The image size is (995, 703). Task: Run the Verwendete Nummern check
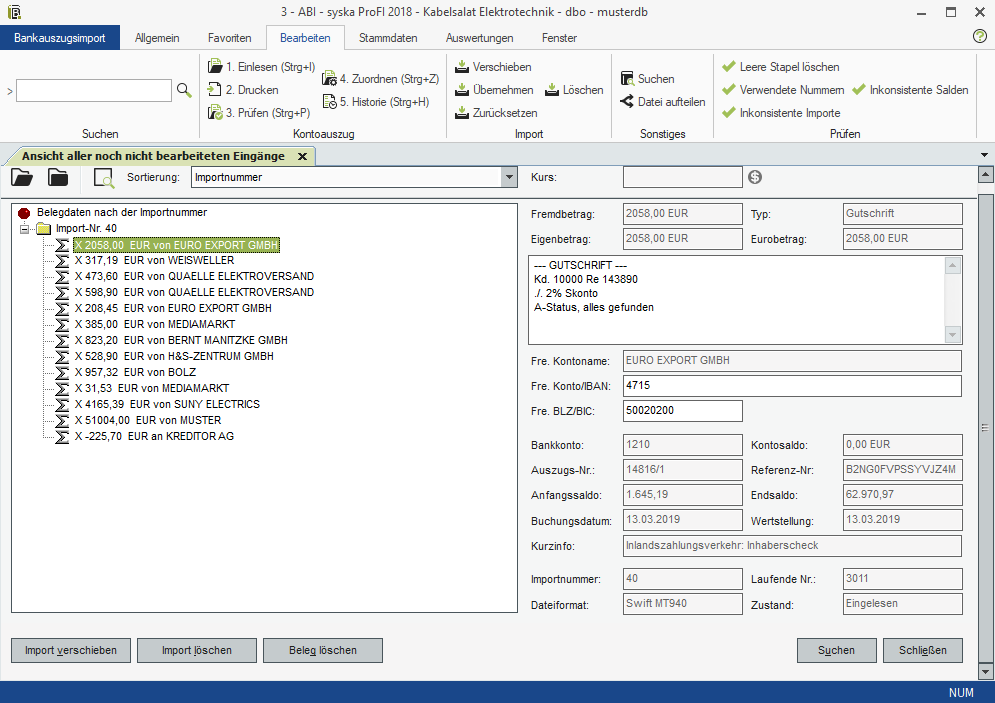[783, 89]
